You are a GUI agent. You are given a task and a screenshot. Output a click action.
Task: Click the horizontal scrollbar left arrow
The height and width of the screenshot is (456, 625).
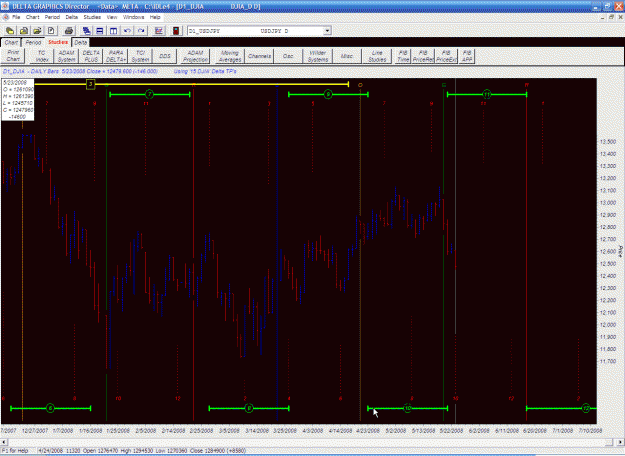pyautogui.click(x=4, y=442)
